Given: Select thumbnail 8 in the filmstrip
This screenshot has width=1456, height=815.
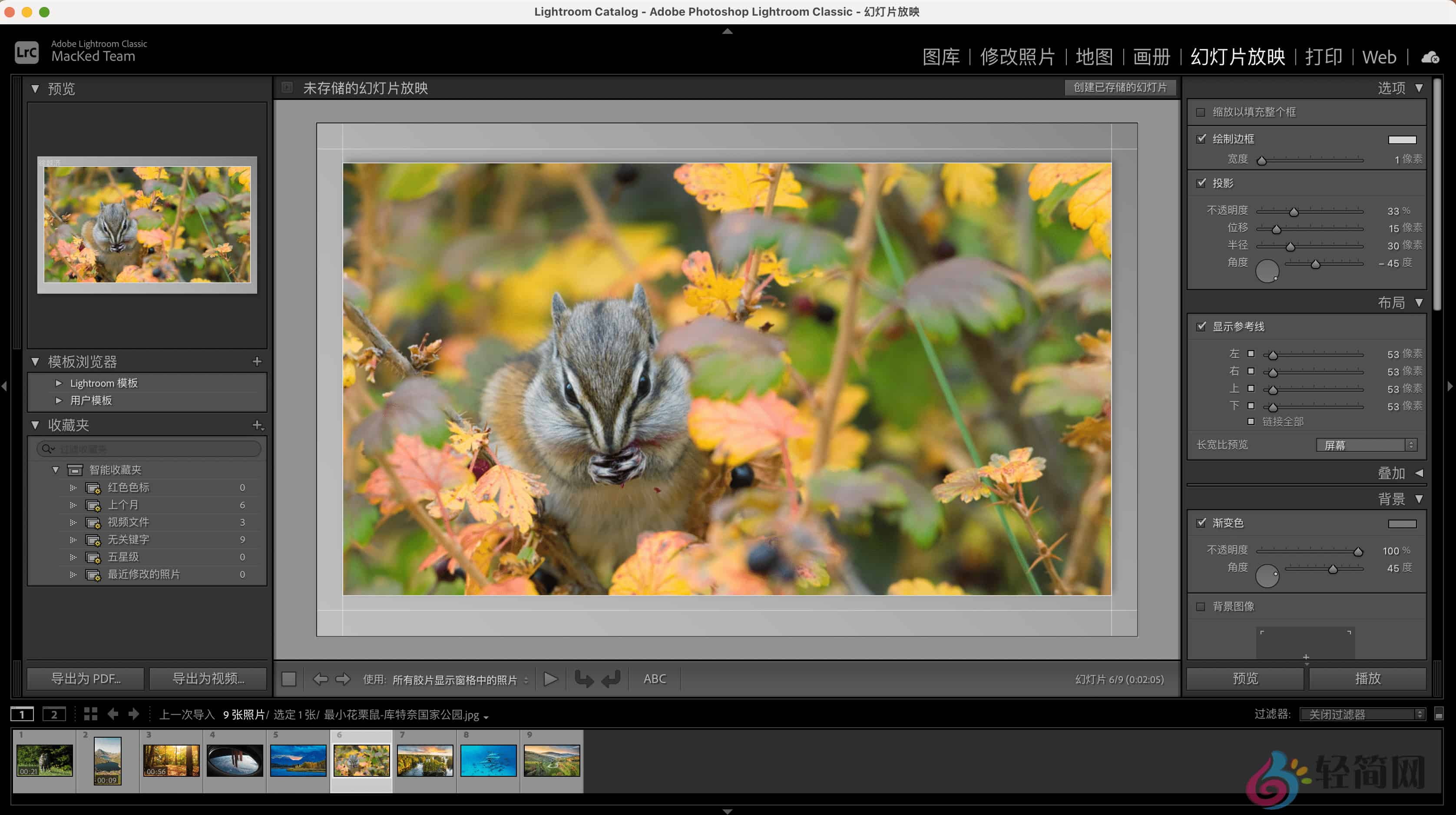Looking at the screenshot, I should coord(488,760).
